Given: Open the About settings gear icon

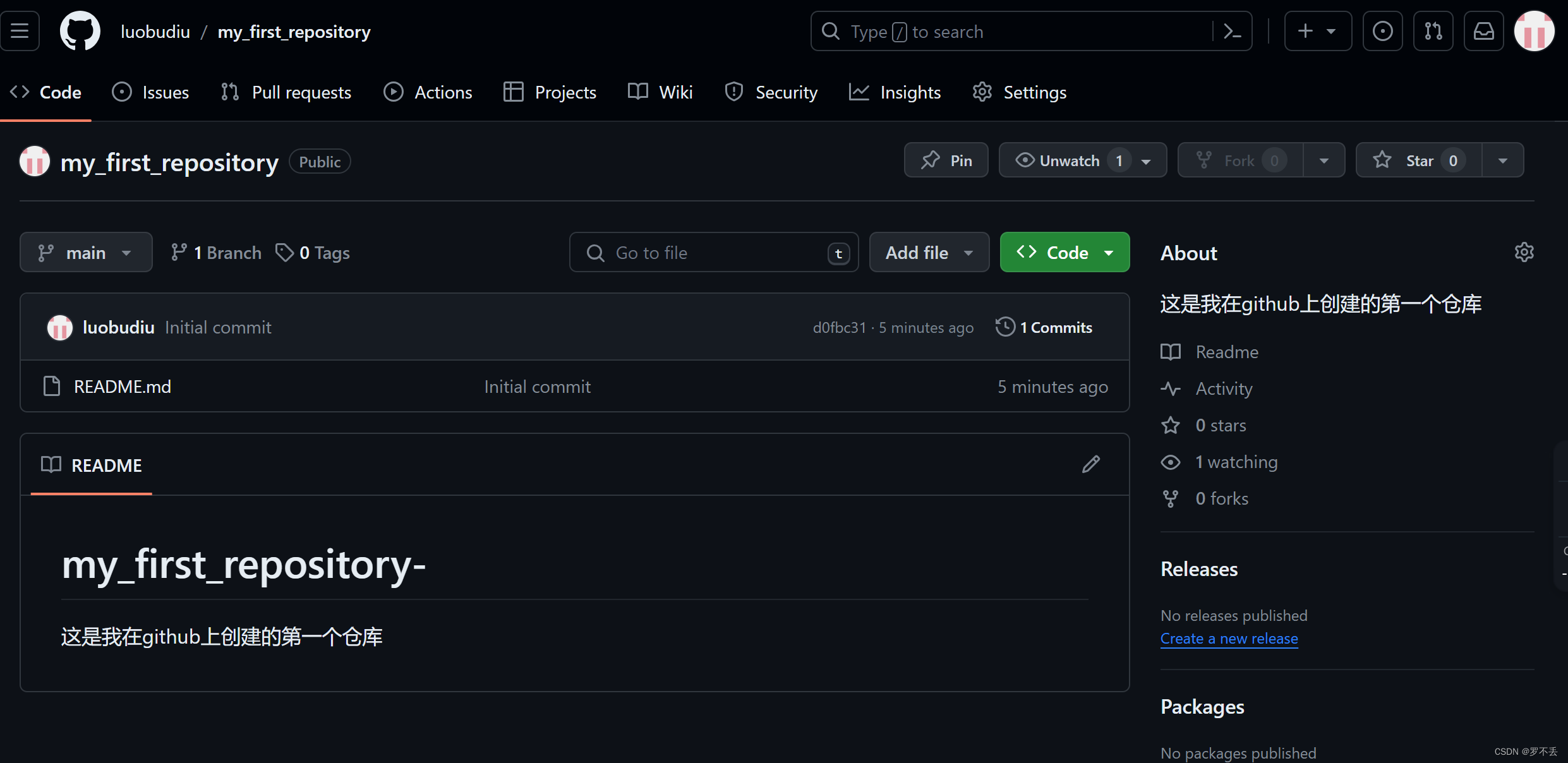Looking at the screenshot, I should 1524,252.
